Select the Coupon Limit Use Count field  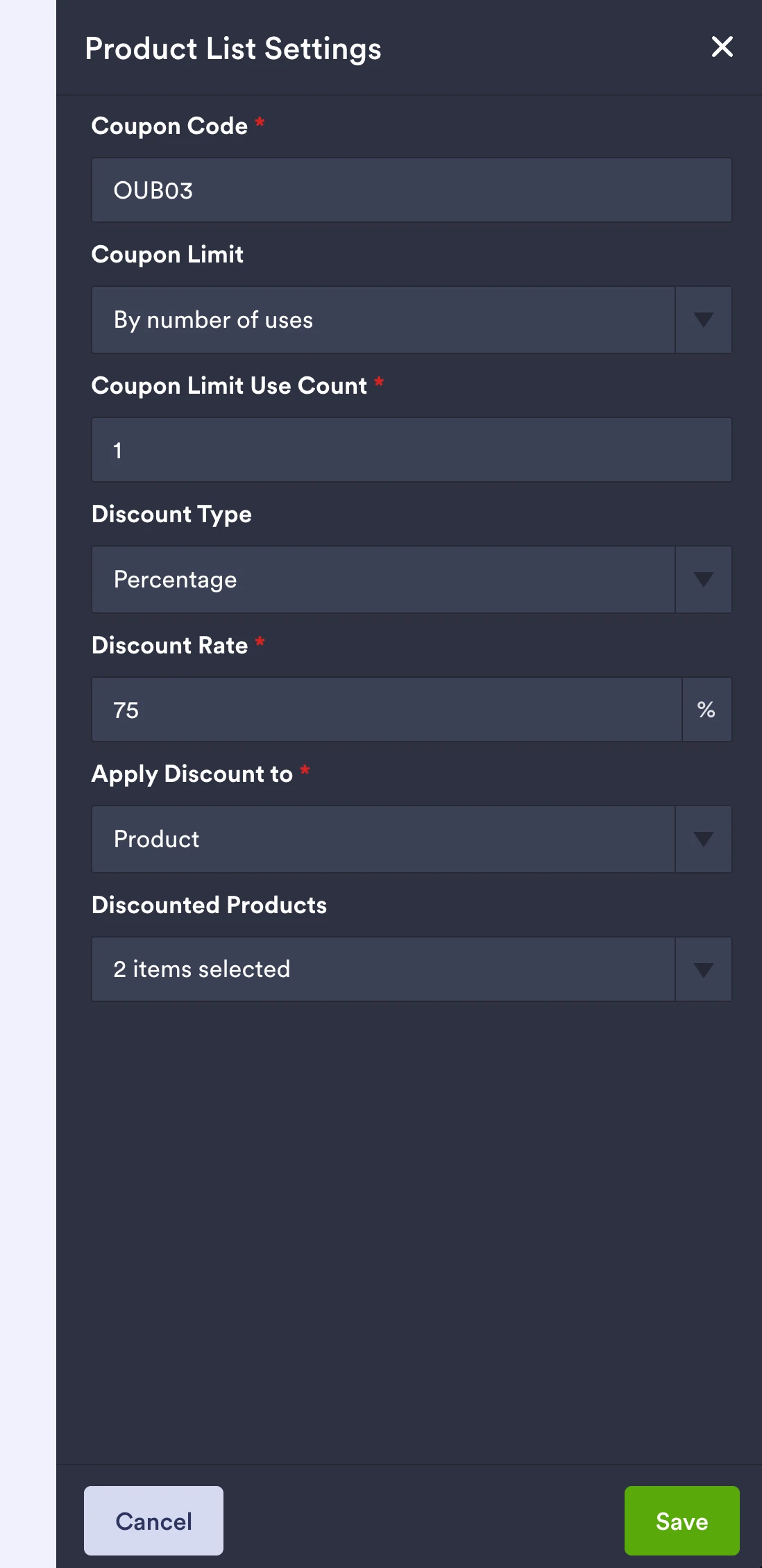click(x=411, y=449)
